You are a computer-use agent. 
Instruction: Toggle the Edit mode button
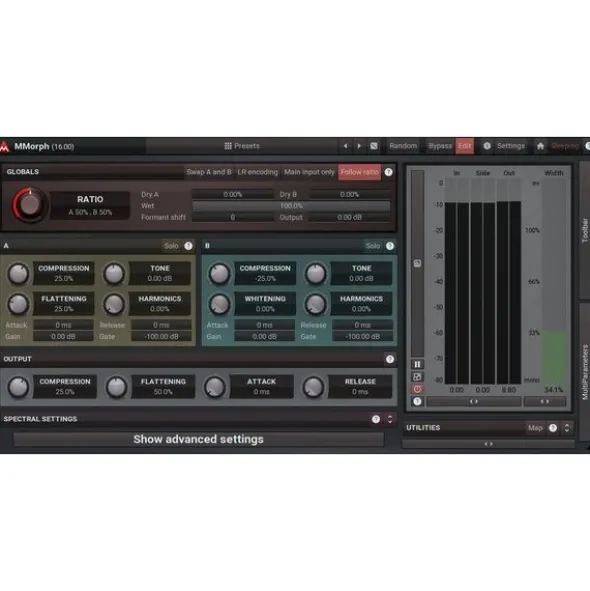pyautogui.click(x=464, y=146)
